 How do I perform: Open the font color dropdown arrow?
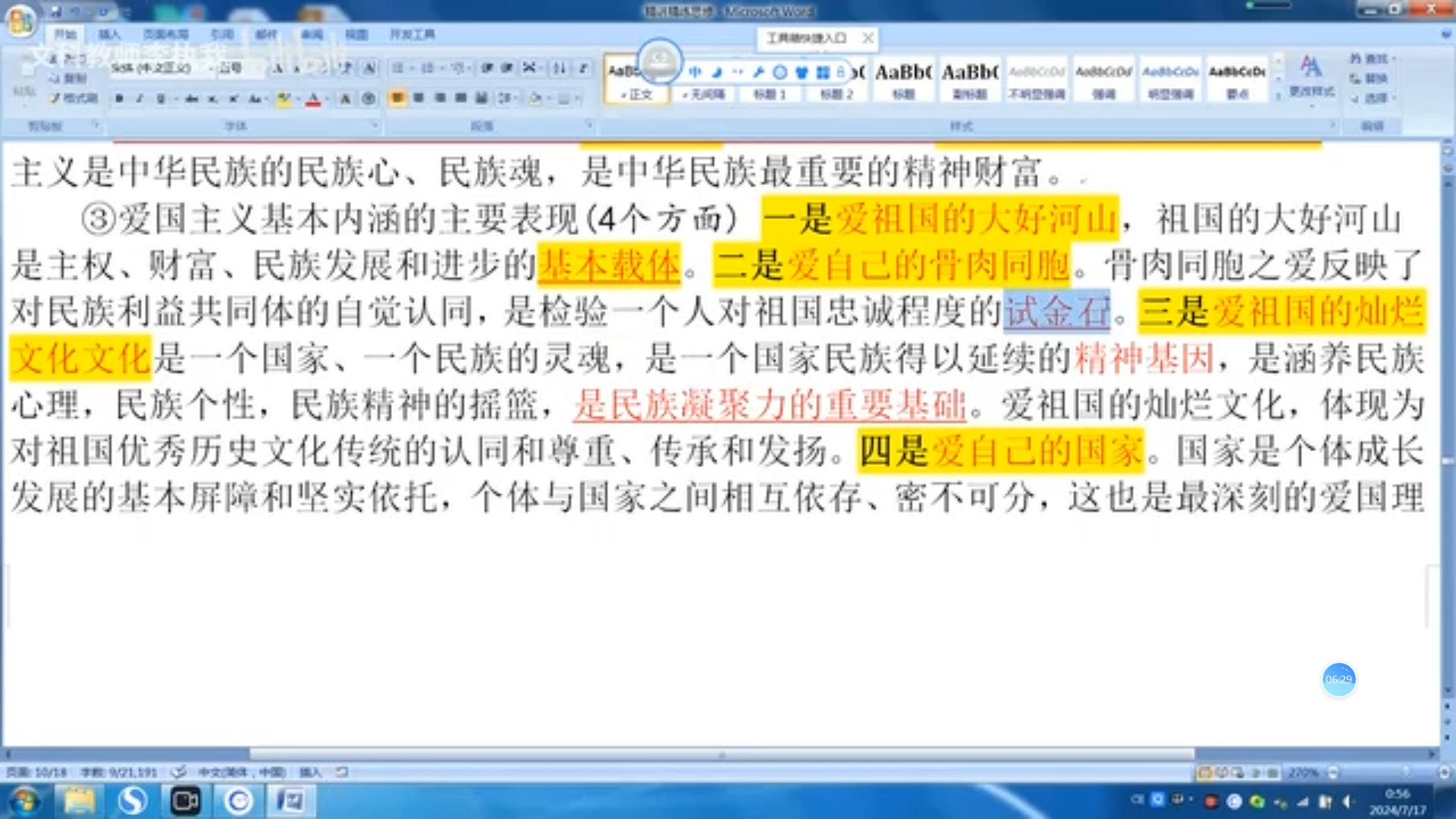click(x=326, y=99)
